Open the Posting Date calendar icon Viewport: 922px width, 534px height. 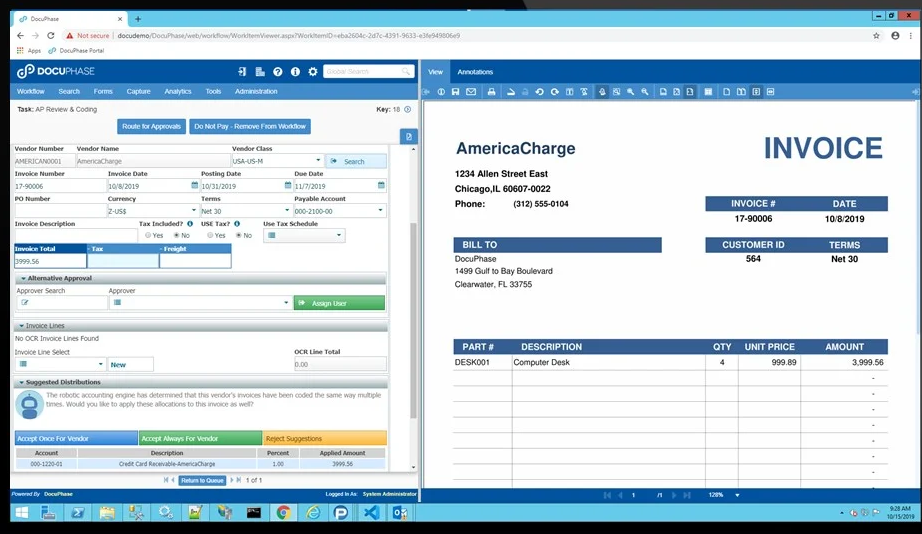click(x=288, y=185)
